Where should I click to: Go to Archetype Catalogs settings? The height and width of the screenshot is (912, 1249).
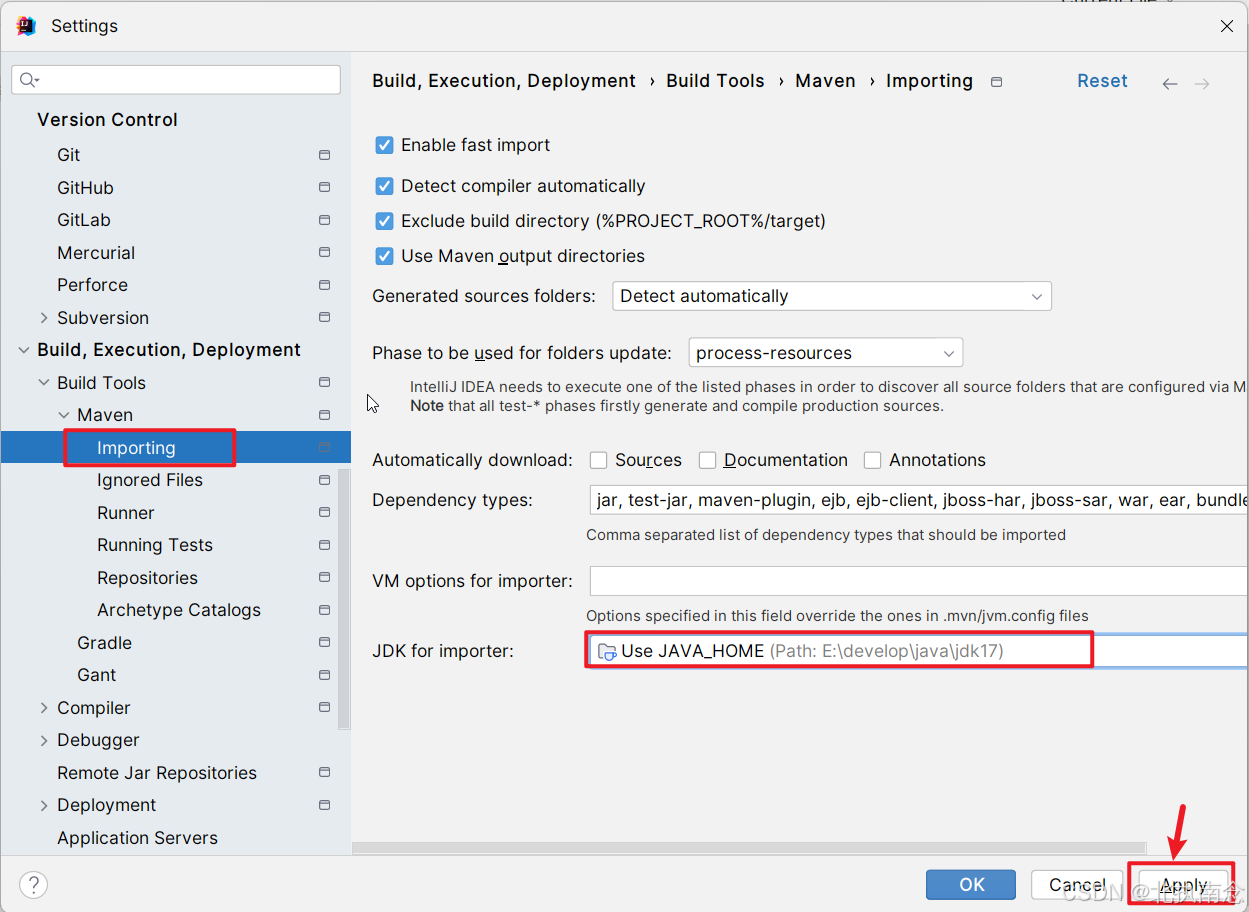(179, 610)
